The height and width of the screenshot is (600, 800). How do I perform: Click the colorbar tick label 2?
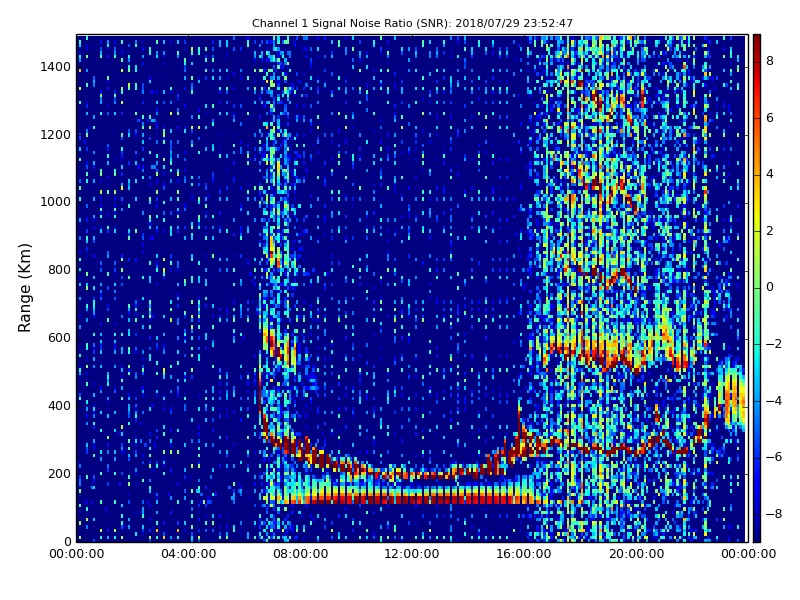[x=770, y=231]
